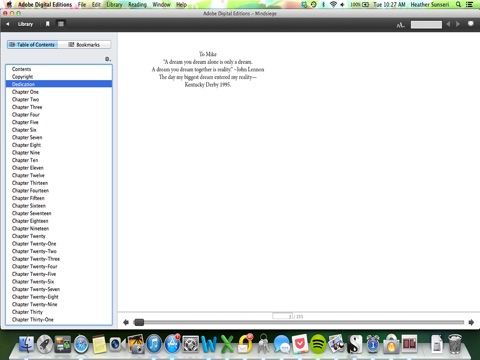Jump to Chapter Twelve
The width and height of the screenshot is (480, 360).
[59, 175]
